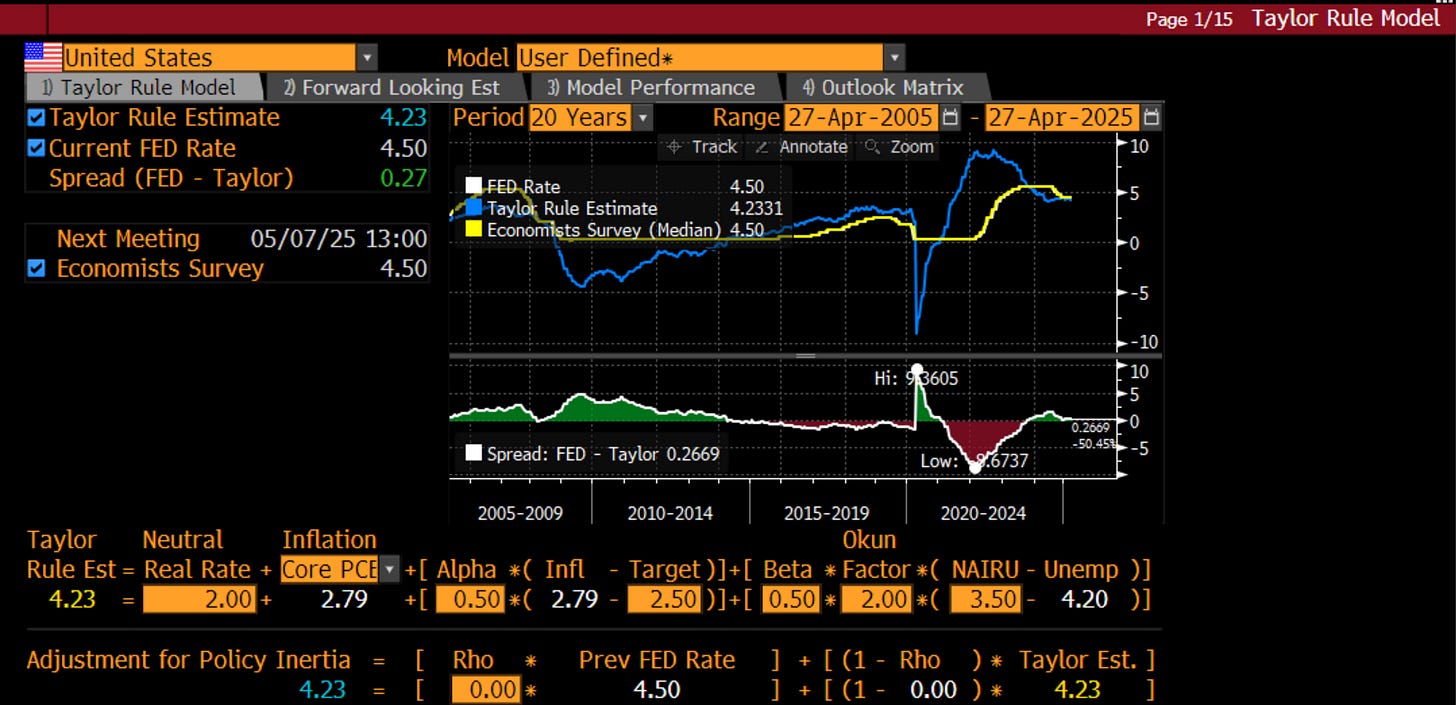Click the Prev FED Rate value 4.50
The image size is (1456, 705).
click(x=657, y=690)
